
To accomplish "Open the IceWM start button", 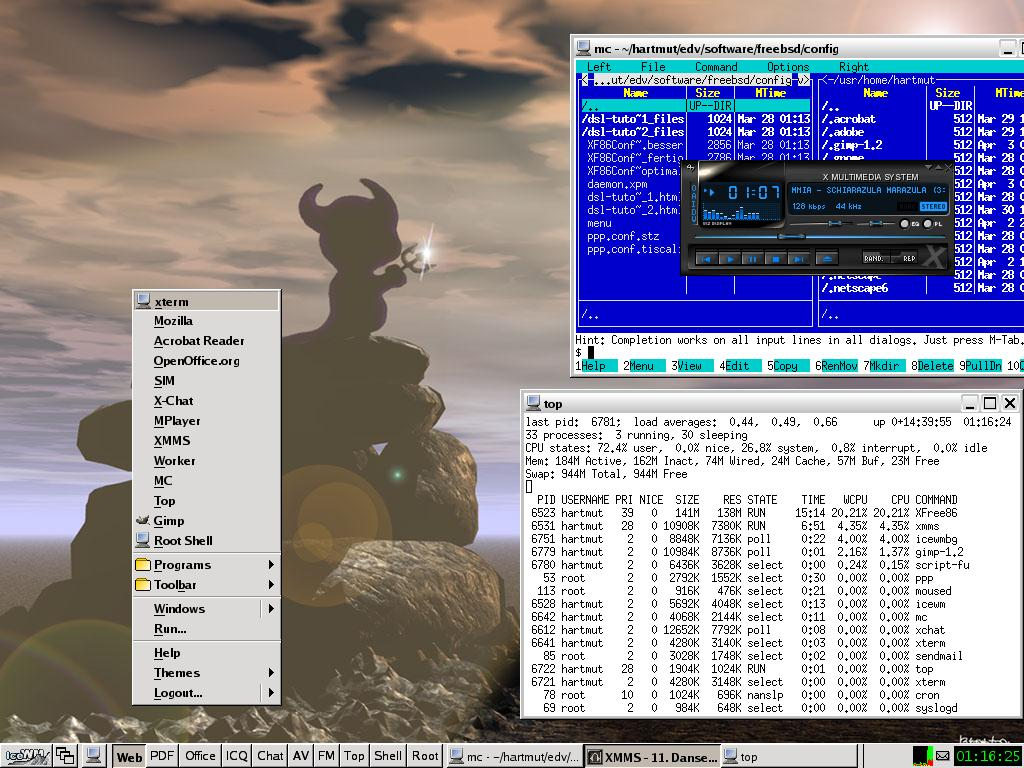I will pyautogui.click(x=25, y=756).
